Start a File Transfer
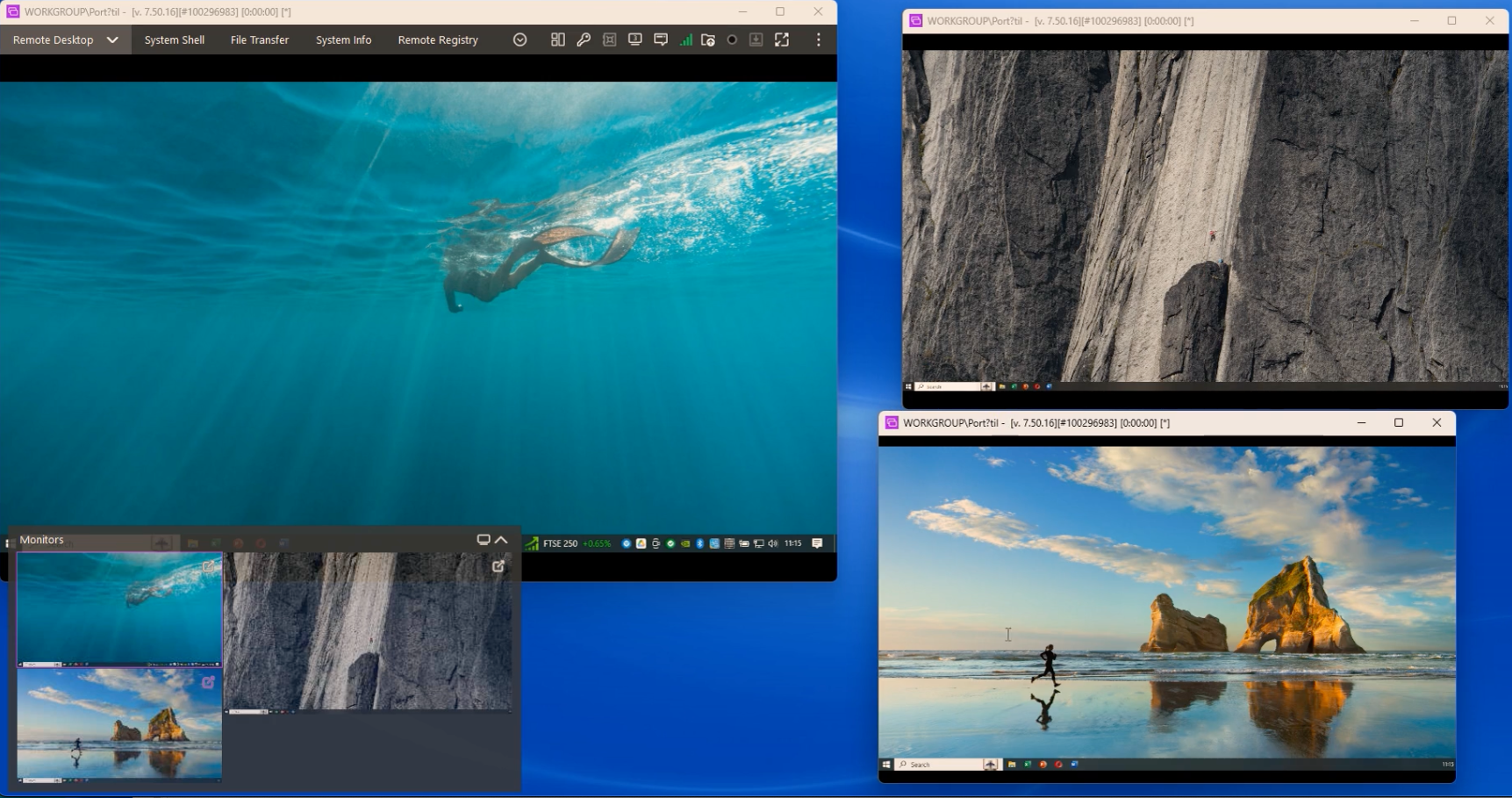The height and width of the screenshot is (798, 1512). [x=259, y=40]
